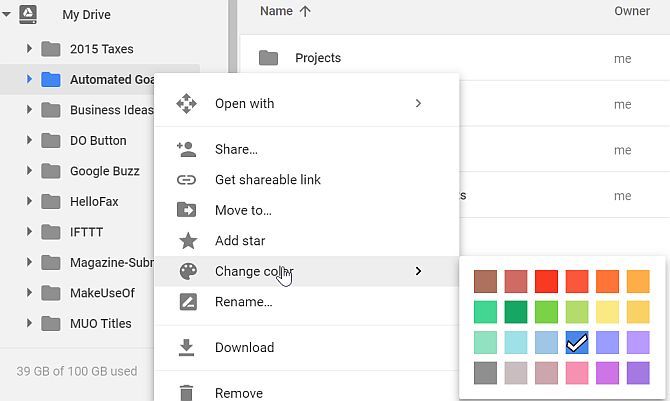Pick the gray color swatch

(x=485, y=374)
